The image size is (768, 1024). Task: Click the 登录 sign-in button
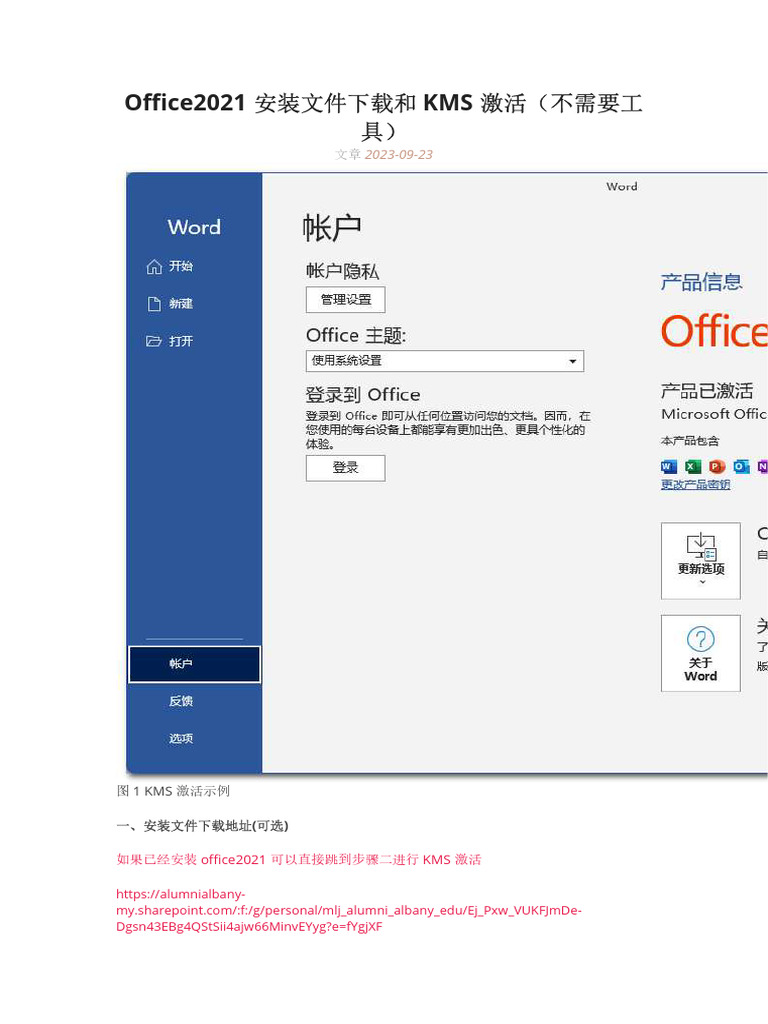click(345, 468)
